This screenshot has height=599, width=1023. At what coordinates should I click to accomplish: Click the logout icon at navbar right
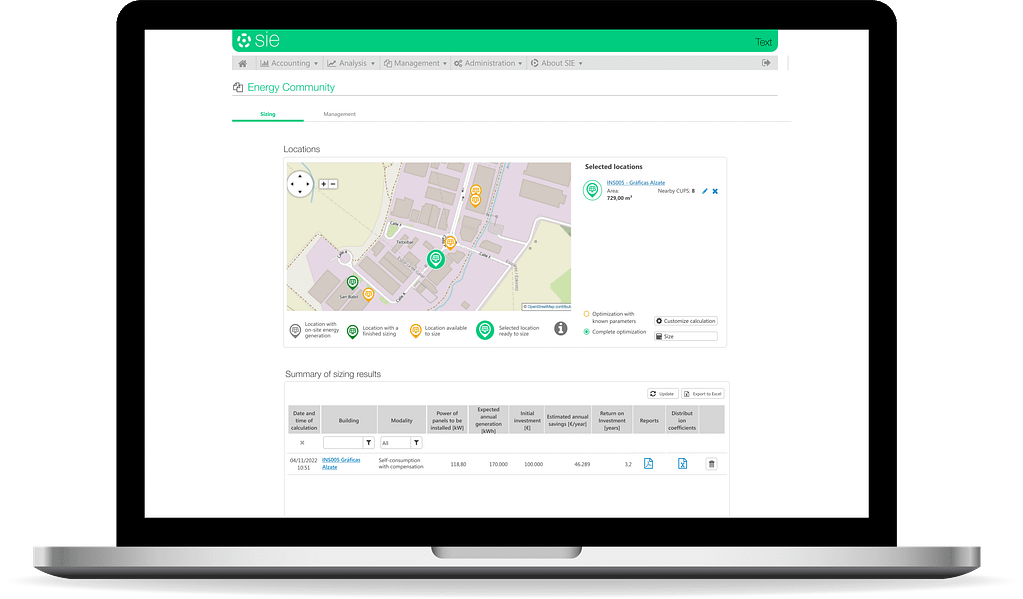[x=766, y=63]
